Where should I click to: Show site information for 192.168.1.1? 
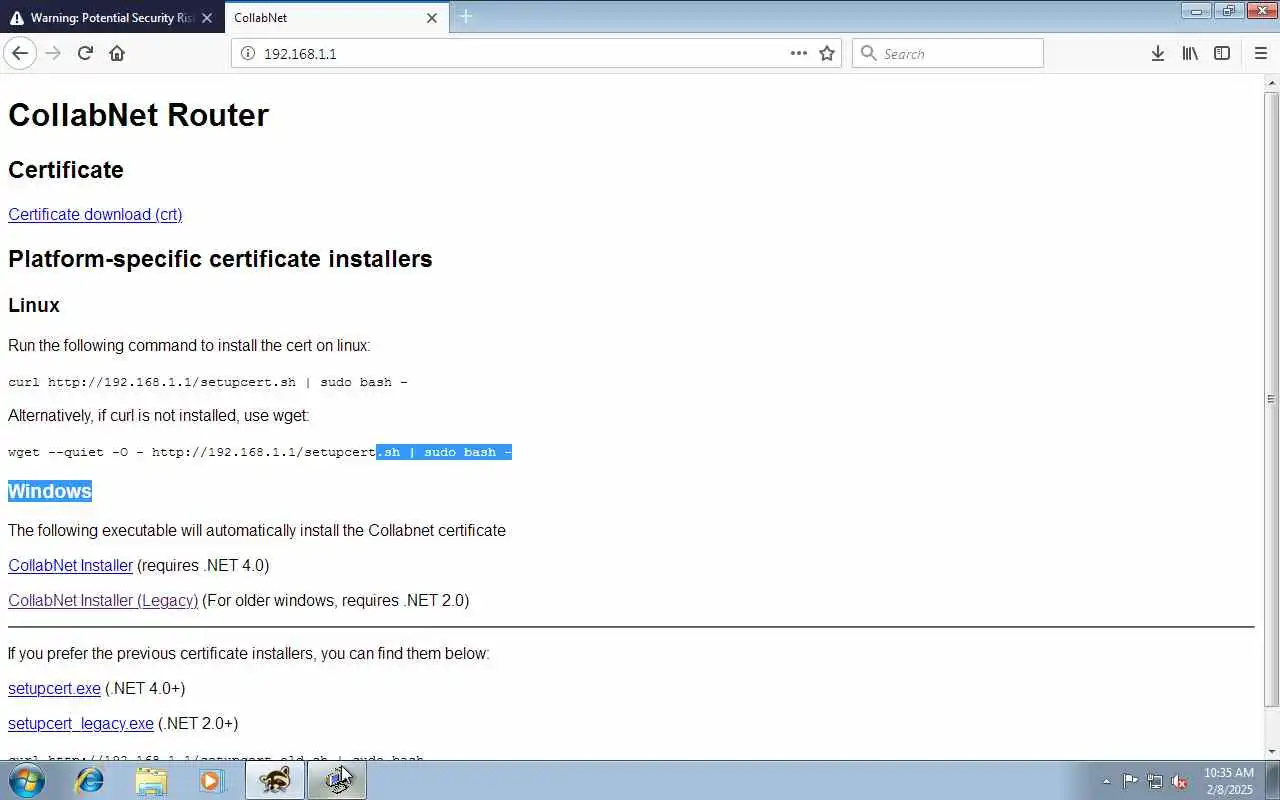pos(248,53)
